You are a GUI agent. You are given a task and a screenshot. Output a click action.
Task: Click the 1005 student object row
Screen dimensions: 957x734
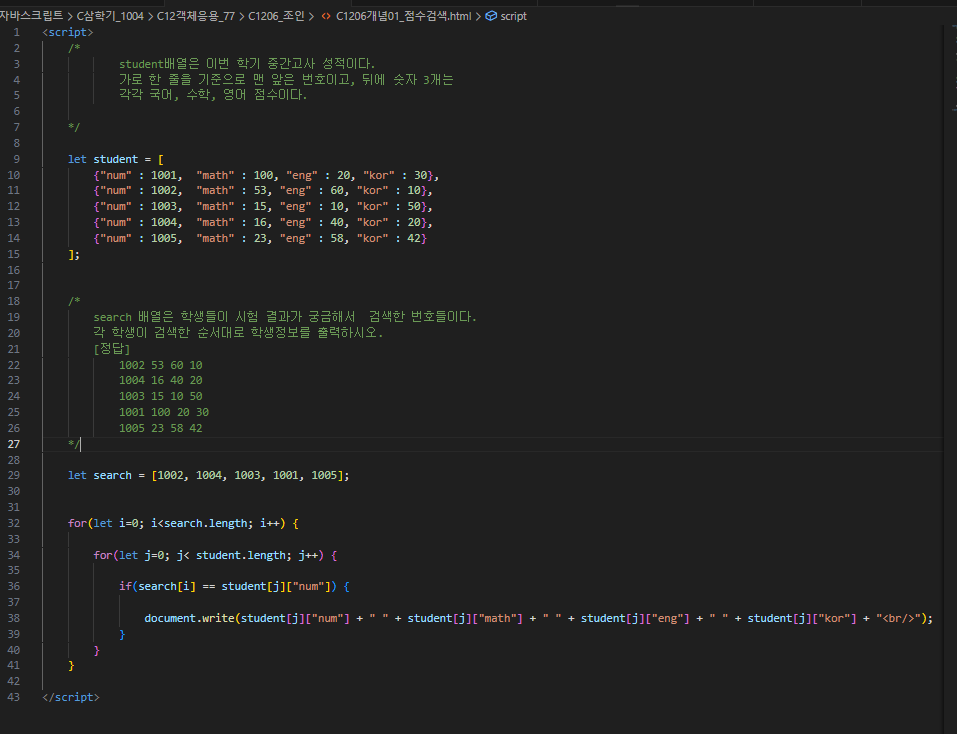(x=260, y=238)
